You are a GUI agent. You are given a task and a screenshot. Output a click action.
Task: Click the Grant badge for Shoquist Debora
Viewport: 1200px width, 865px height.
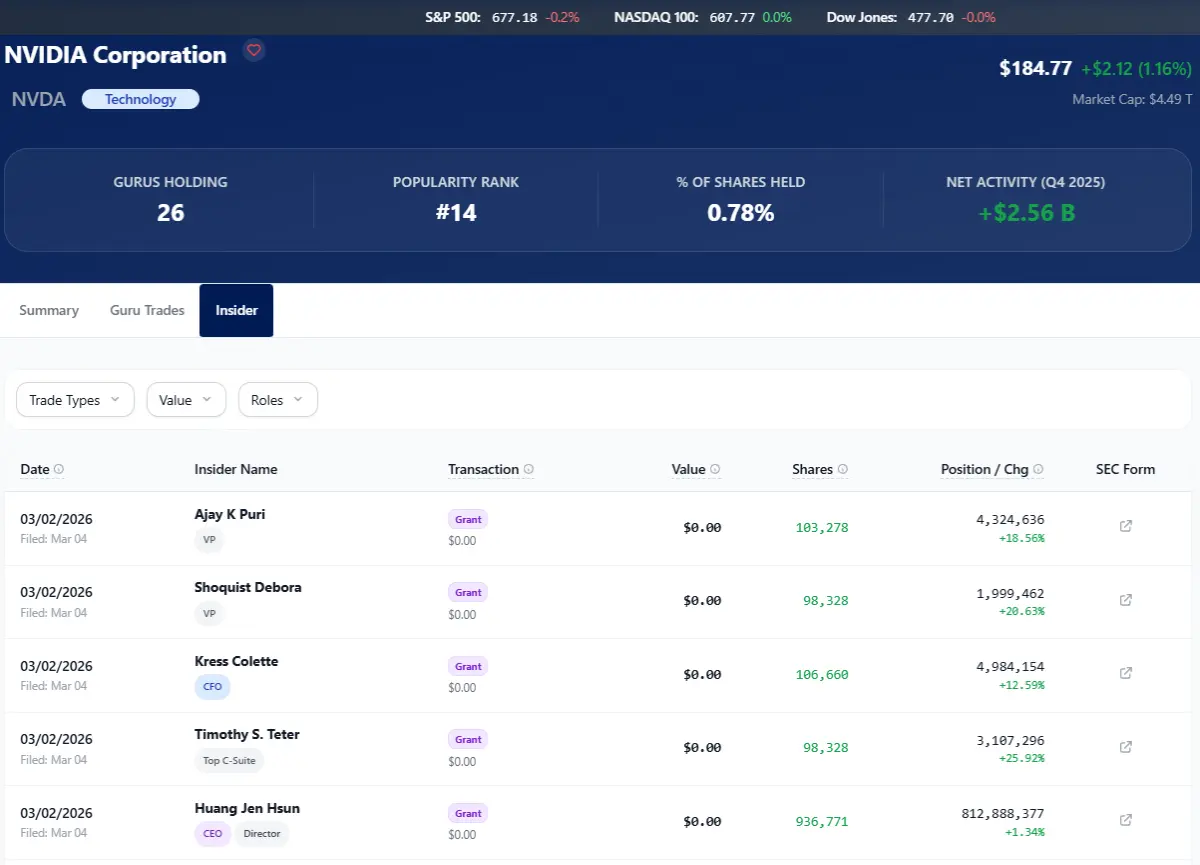point(468,592)
